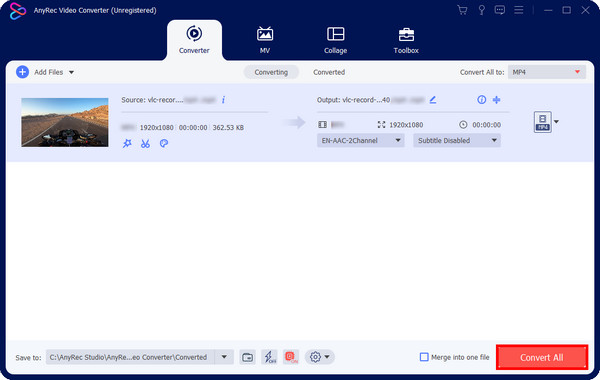This screenshot has height=380, width=600.
Task: Expand the settings gear dropdown arrow
Action: pyautogui.click(x=327, y=357)
